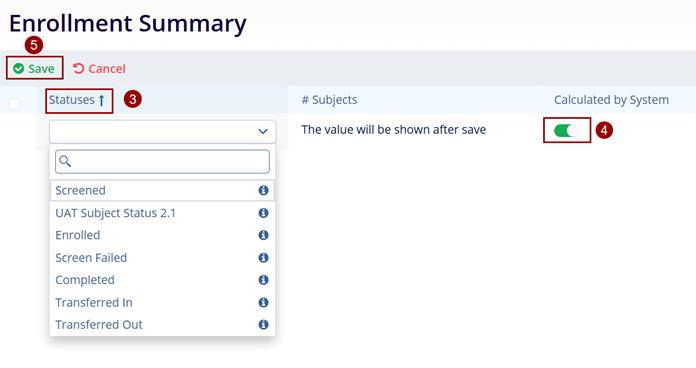Click the green Save button
Screen dimensions: 696x368
[34, 69]
